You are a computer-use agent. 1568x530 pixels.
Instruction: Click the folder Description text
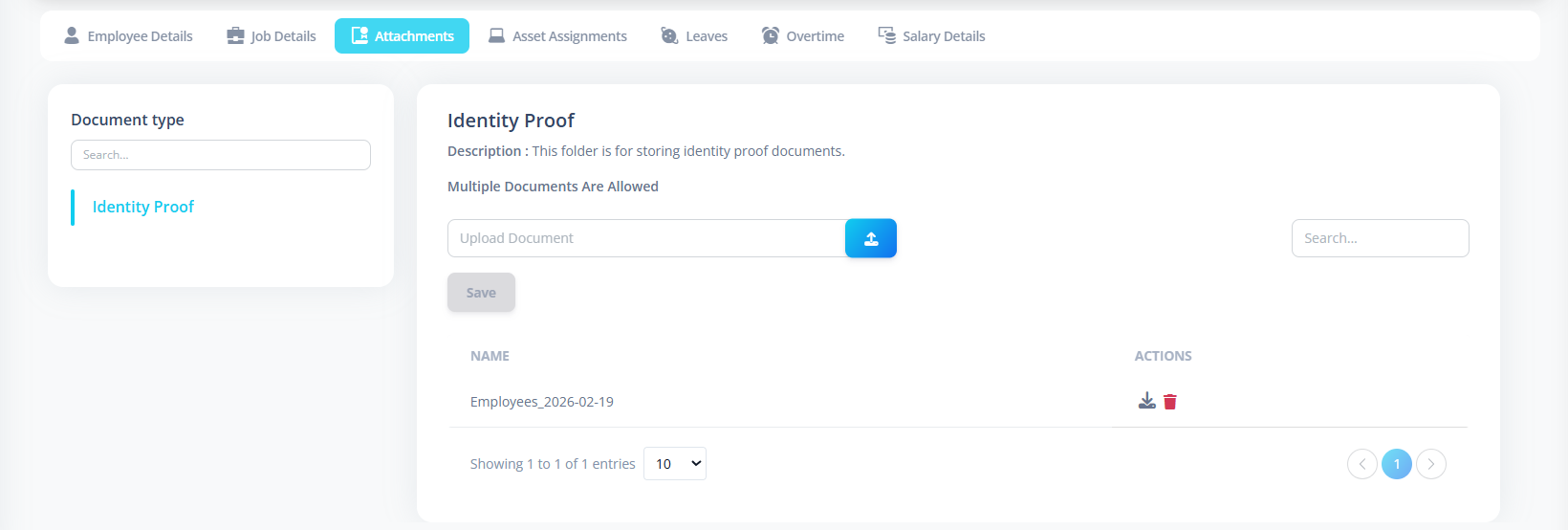point(646,151)
